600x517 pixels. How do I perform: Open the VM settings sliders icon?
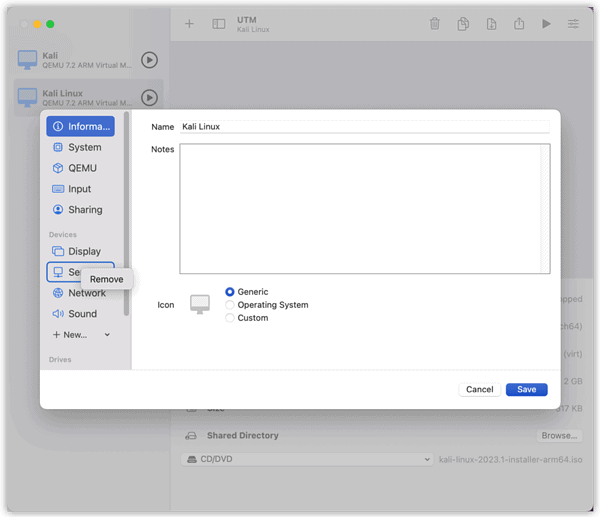[x=573, y=23]
